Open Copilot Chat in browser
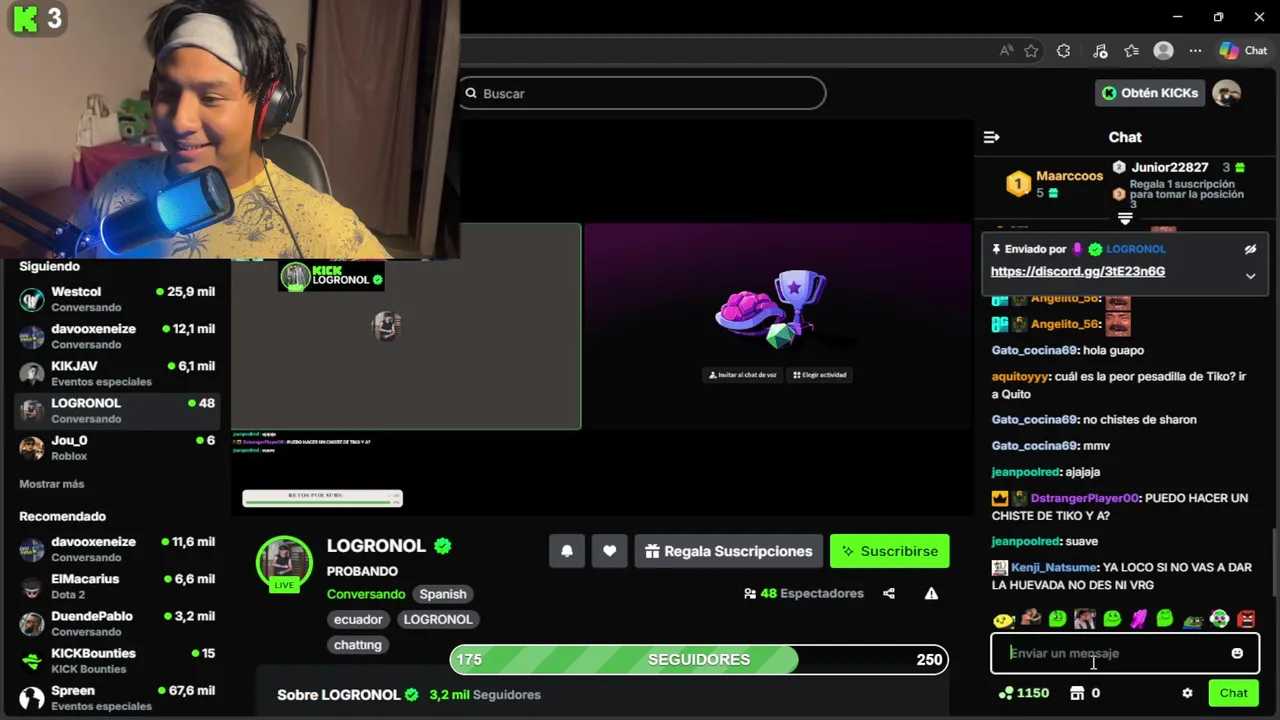This screenshot has height=720, width=1280. click(1243, 51)
